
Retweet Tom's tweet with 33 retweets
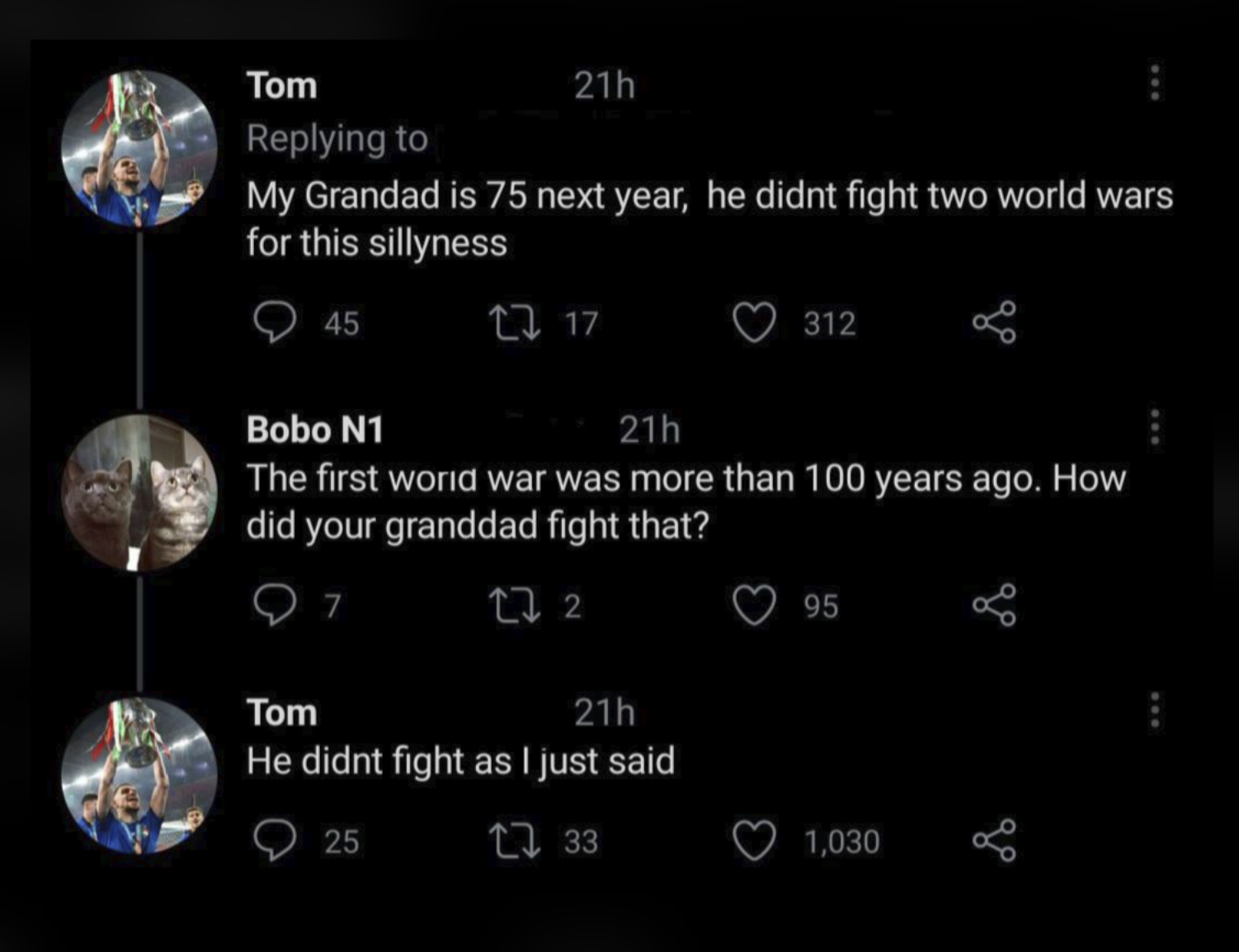(514, 841)
